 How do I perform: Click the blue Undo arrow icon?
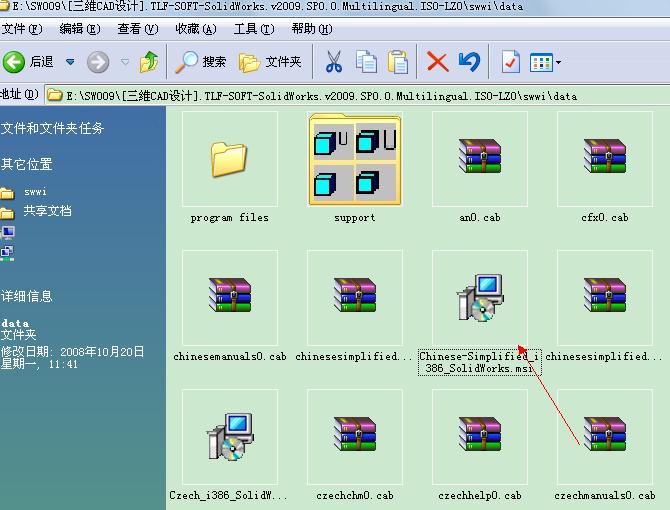(469, 62)
